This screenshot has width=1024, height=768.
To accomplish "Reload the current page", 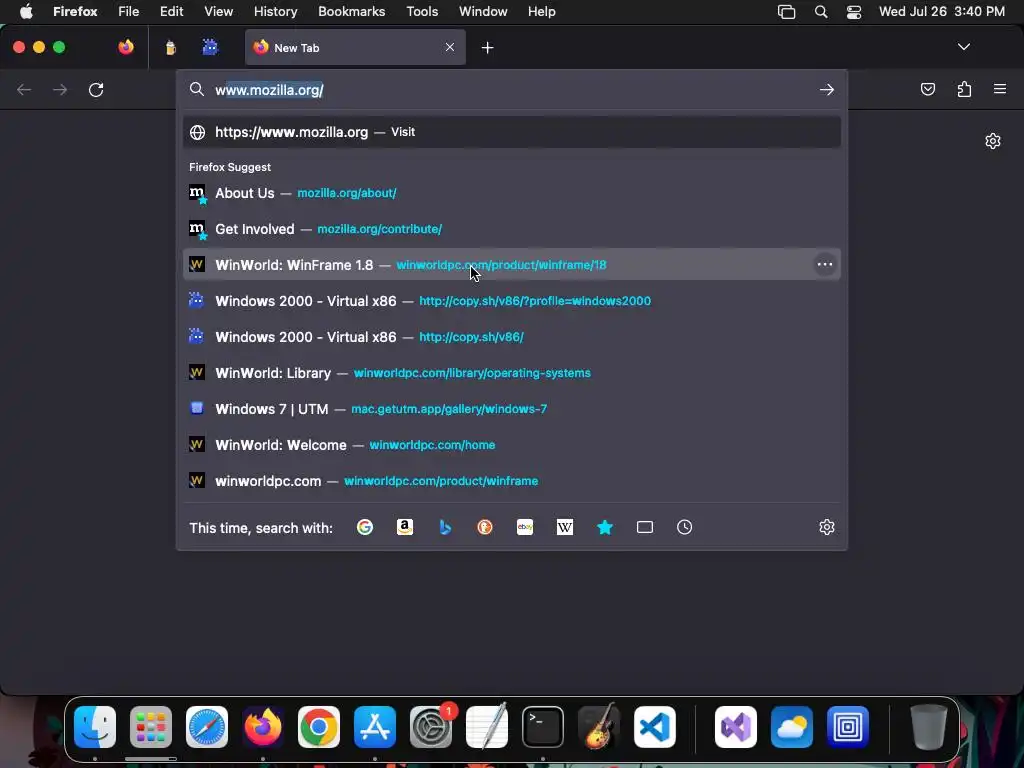I will tap(96, 89).
